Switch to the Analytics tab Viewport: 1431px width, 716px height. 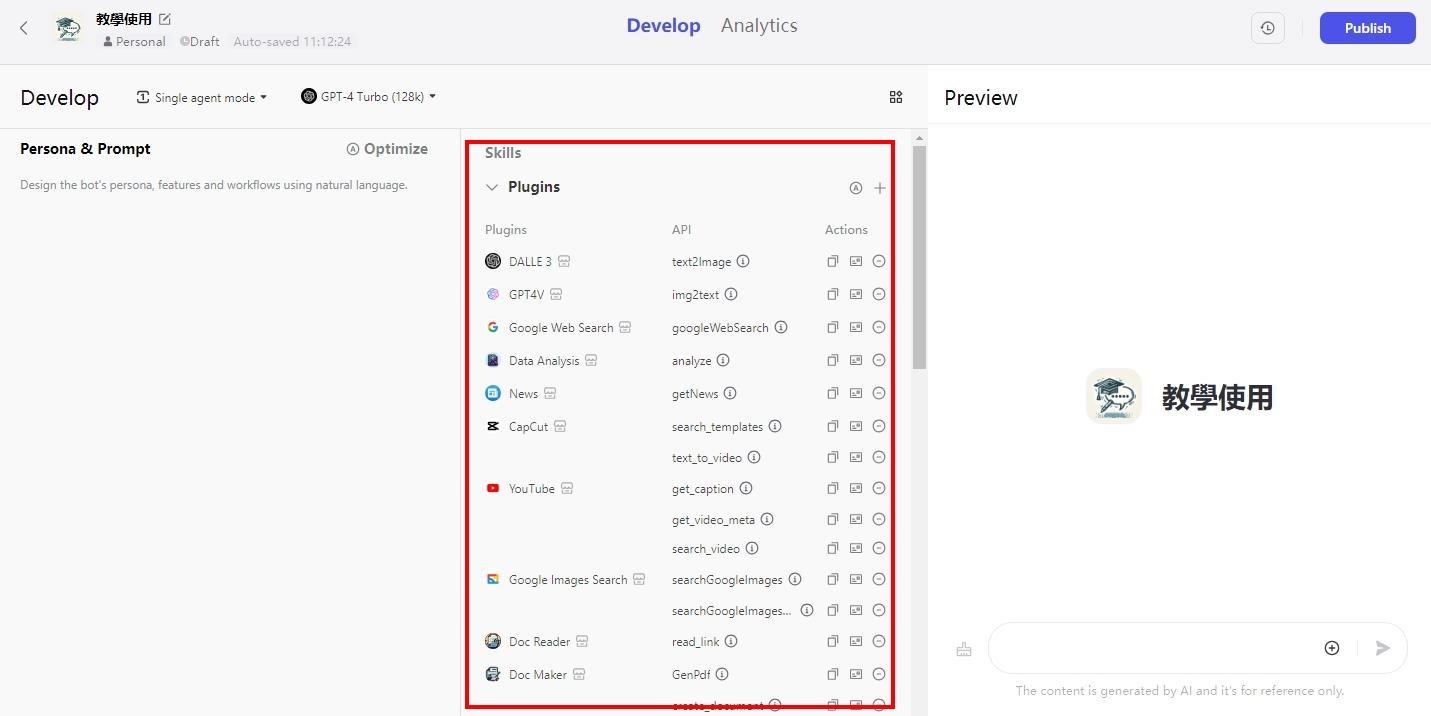(759, 26)
